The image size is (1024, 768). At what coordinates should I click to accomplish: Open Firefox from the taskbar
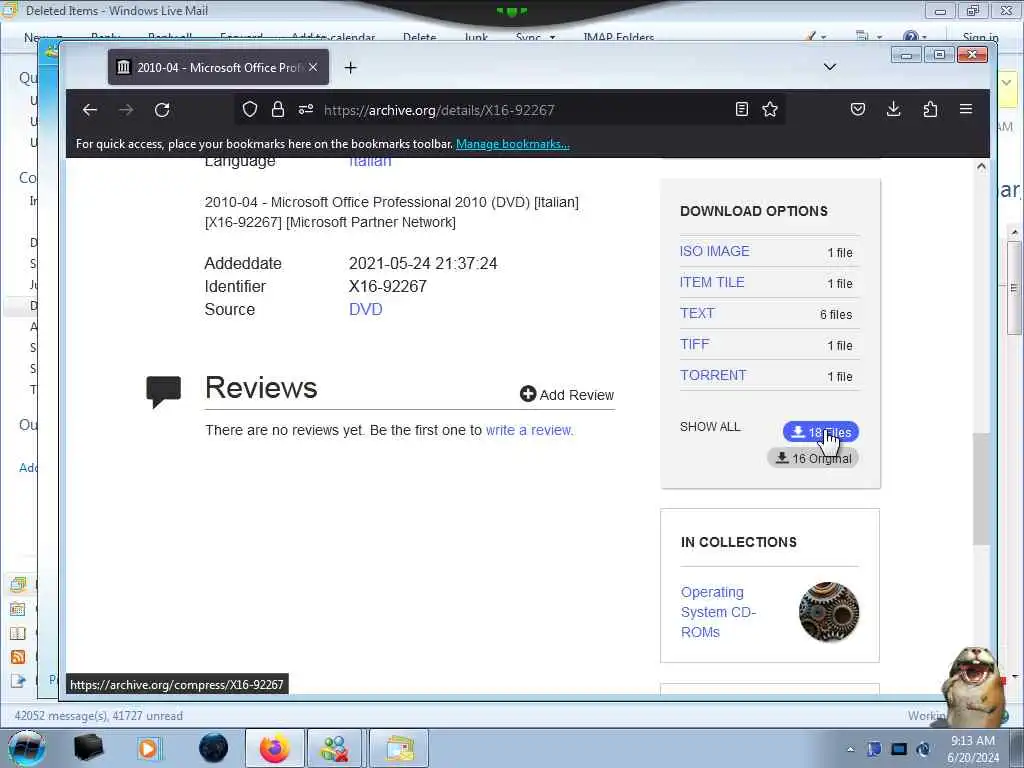274,748
